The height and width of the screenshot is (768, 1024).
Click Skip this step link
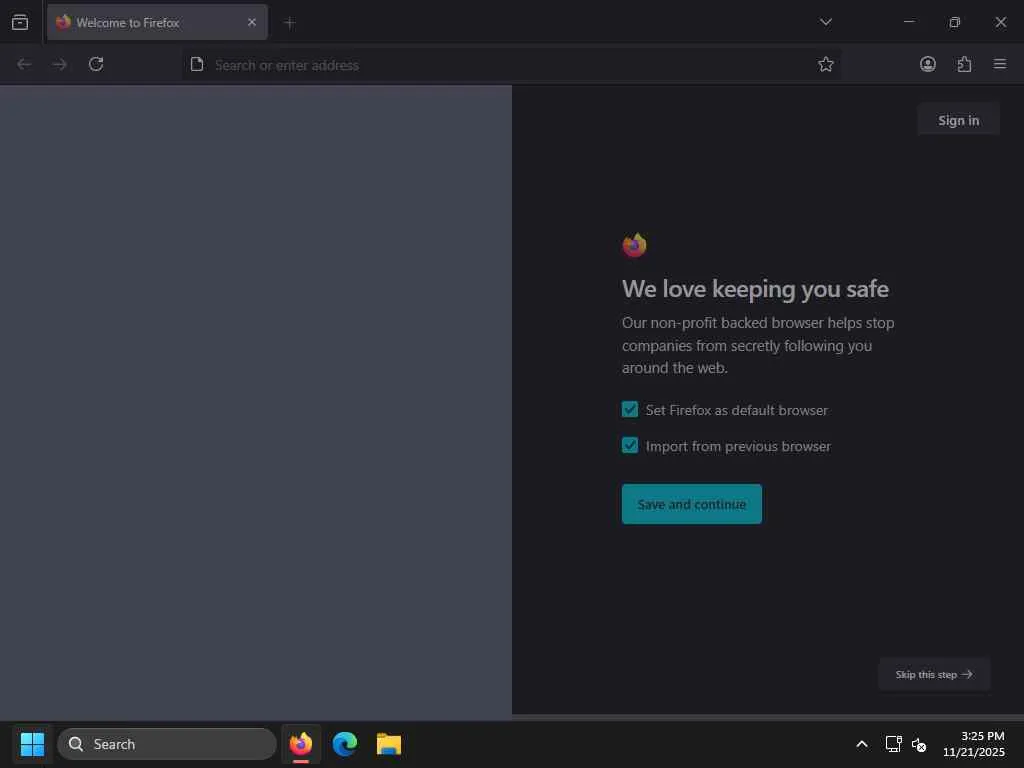(934, 675)
